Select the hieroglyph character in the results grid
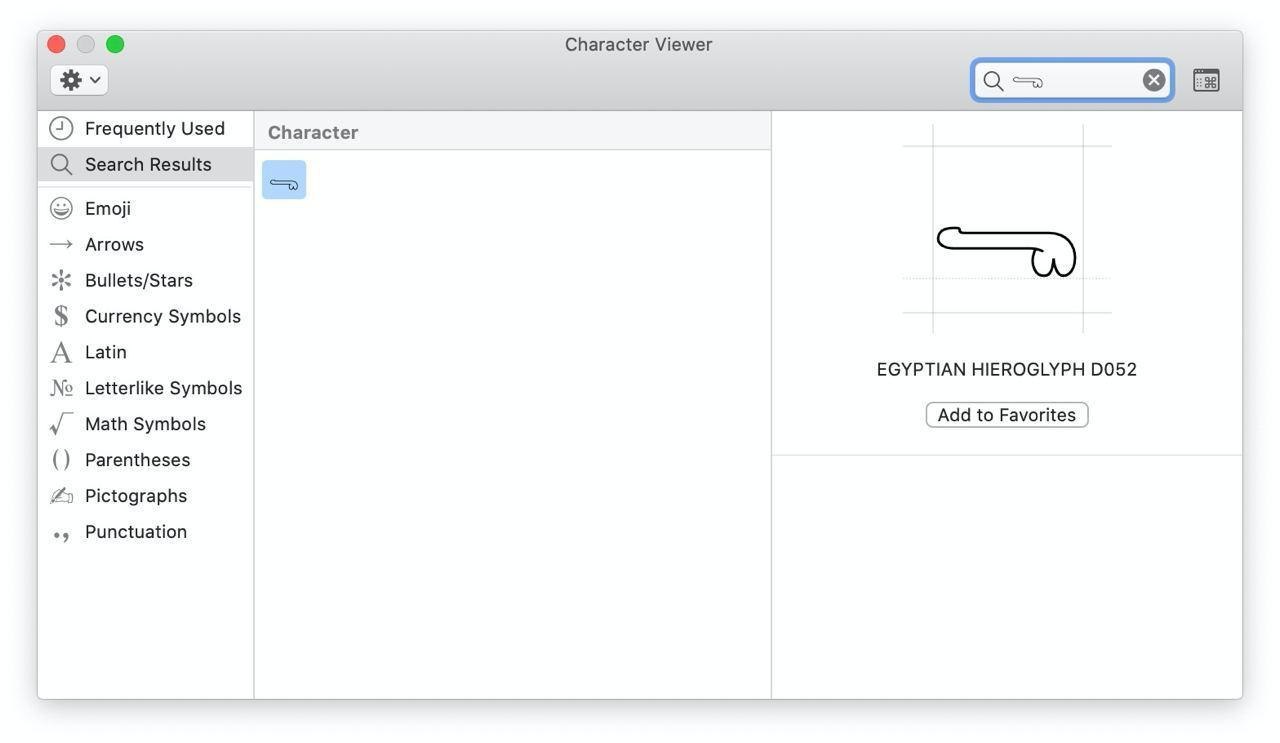Screen dimensions: 1280x743 284,180
